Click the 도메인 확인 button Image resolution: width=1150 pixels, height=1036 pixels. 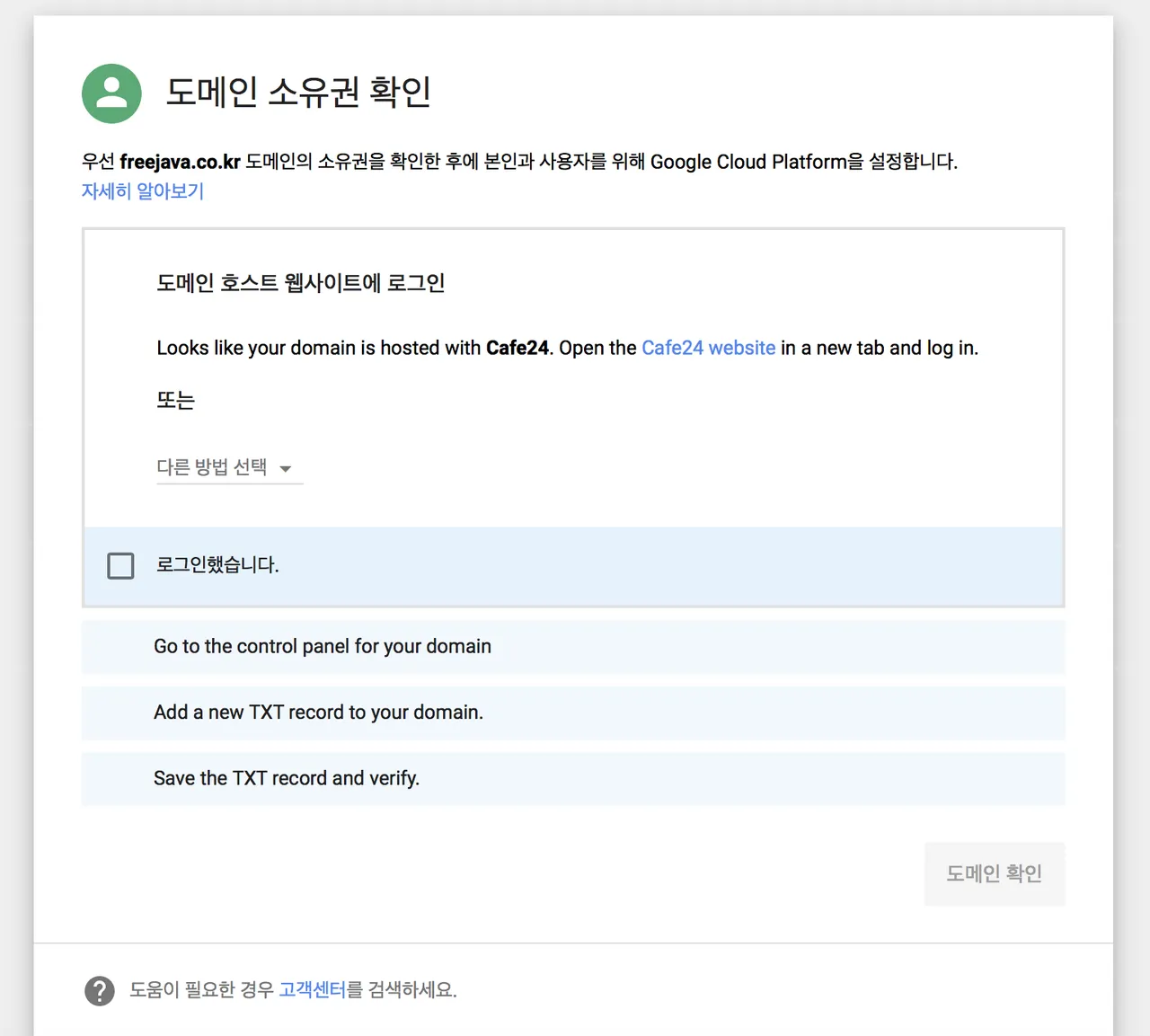click(995, 873)
